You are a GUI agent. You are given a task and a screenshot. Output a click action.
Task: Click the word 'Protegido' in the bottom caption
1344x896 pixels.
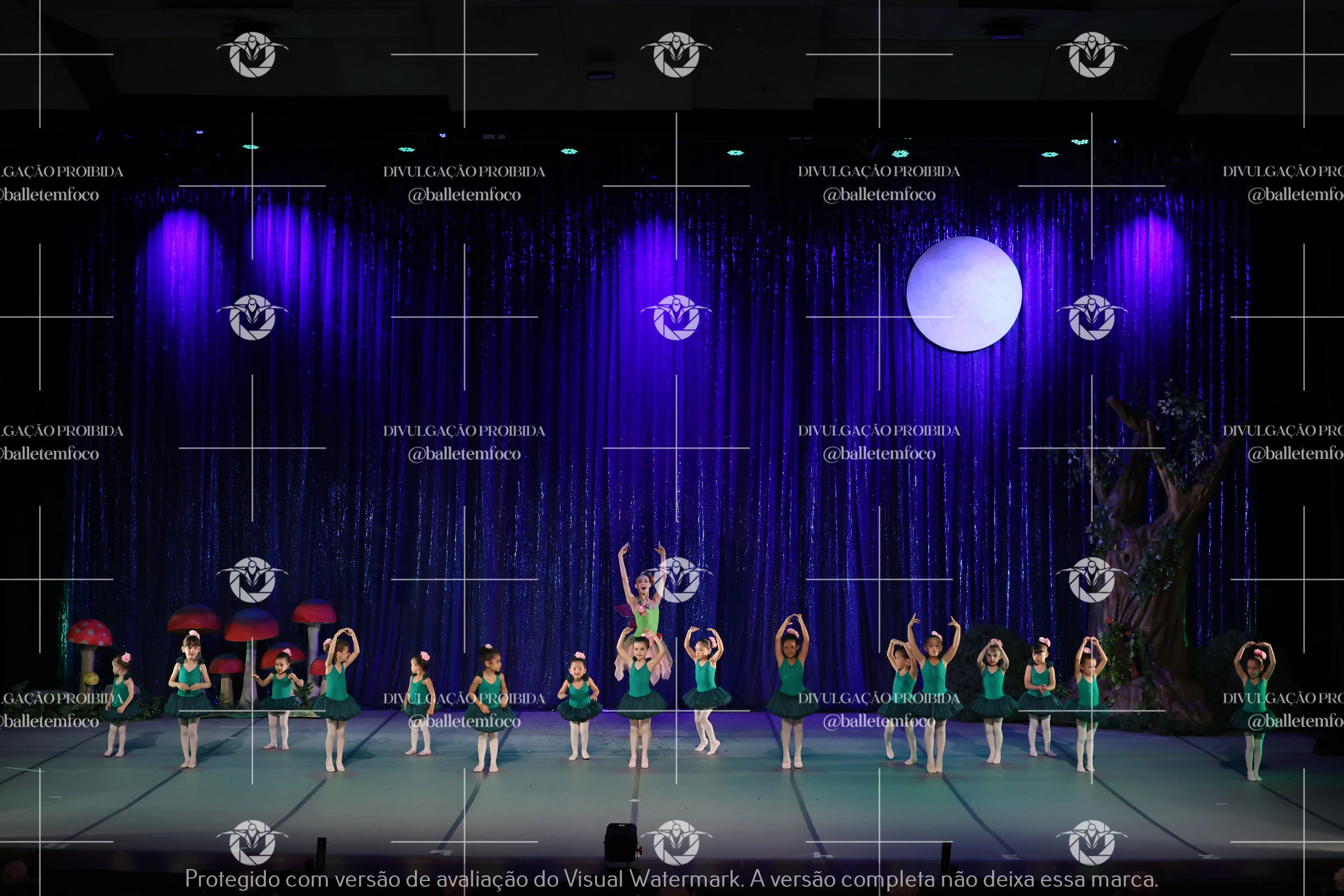click(233, 879)
